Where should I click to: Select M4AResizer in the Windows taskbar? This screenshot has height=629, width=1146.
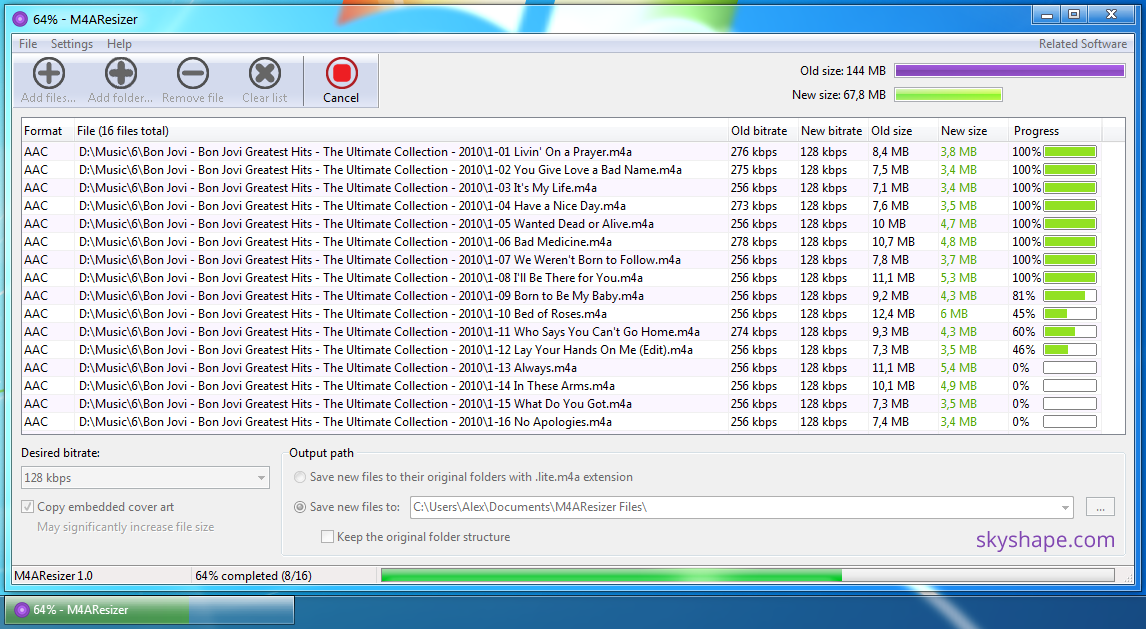(150, 609)
